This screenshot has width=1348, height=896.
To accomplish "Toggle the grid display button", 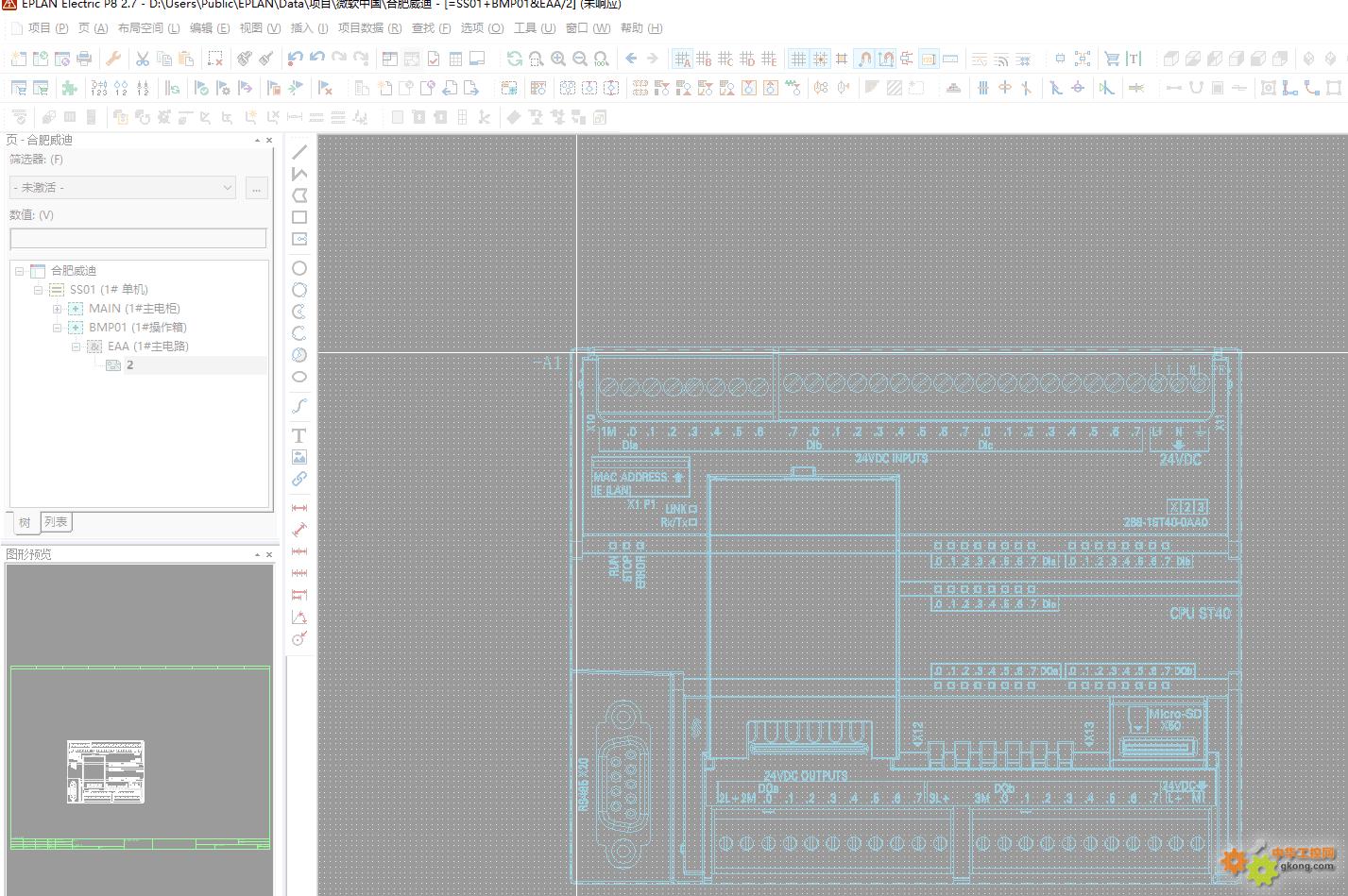I will pos(798,59).
